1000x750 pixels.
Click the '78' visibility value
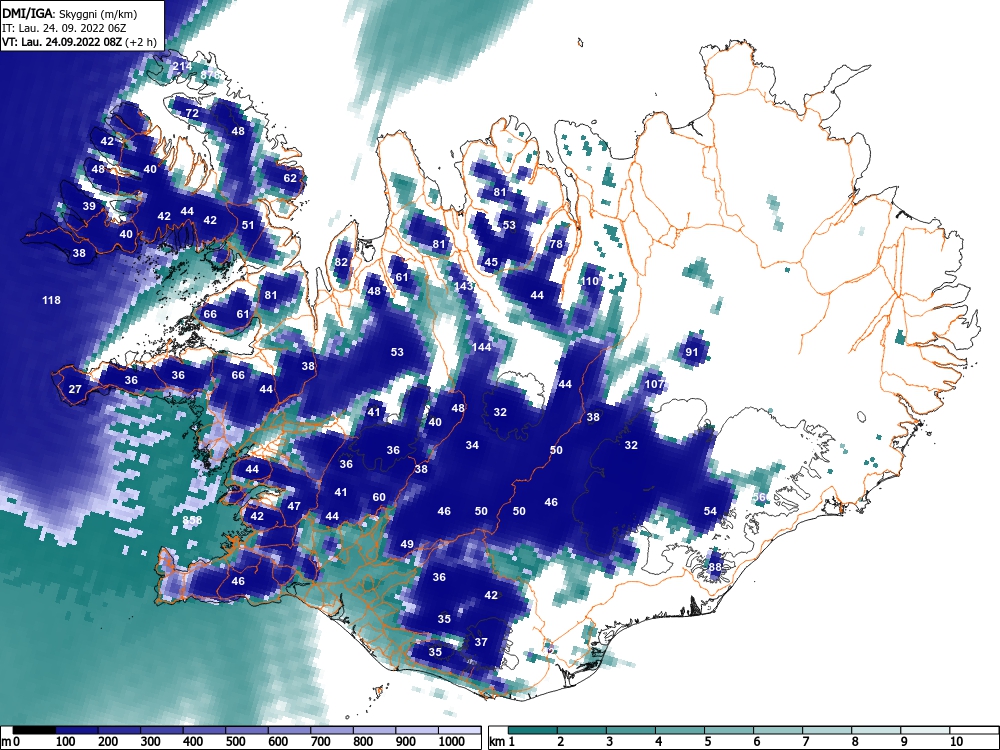coord(556,244)
